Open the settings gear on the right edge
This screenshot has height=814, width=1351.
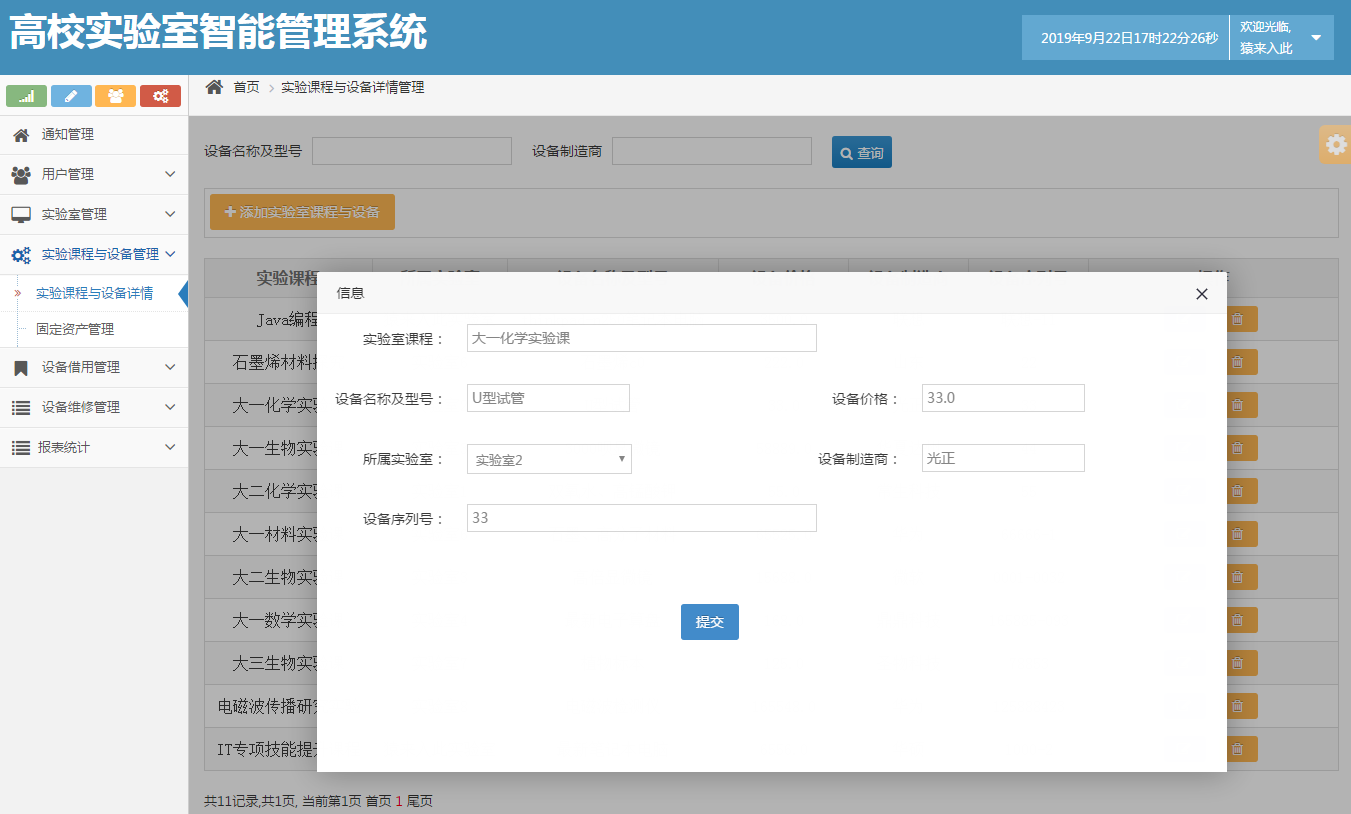click(x=1336, y=144)
